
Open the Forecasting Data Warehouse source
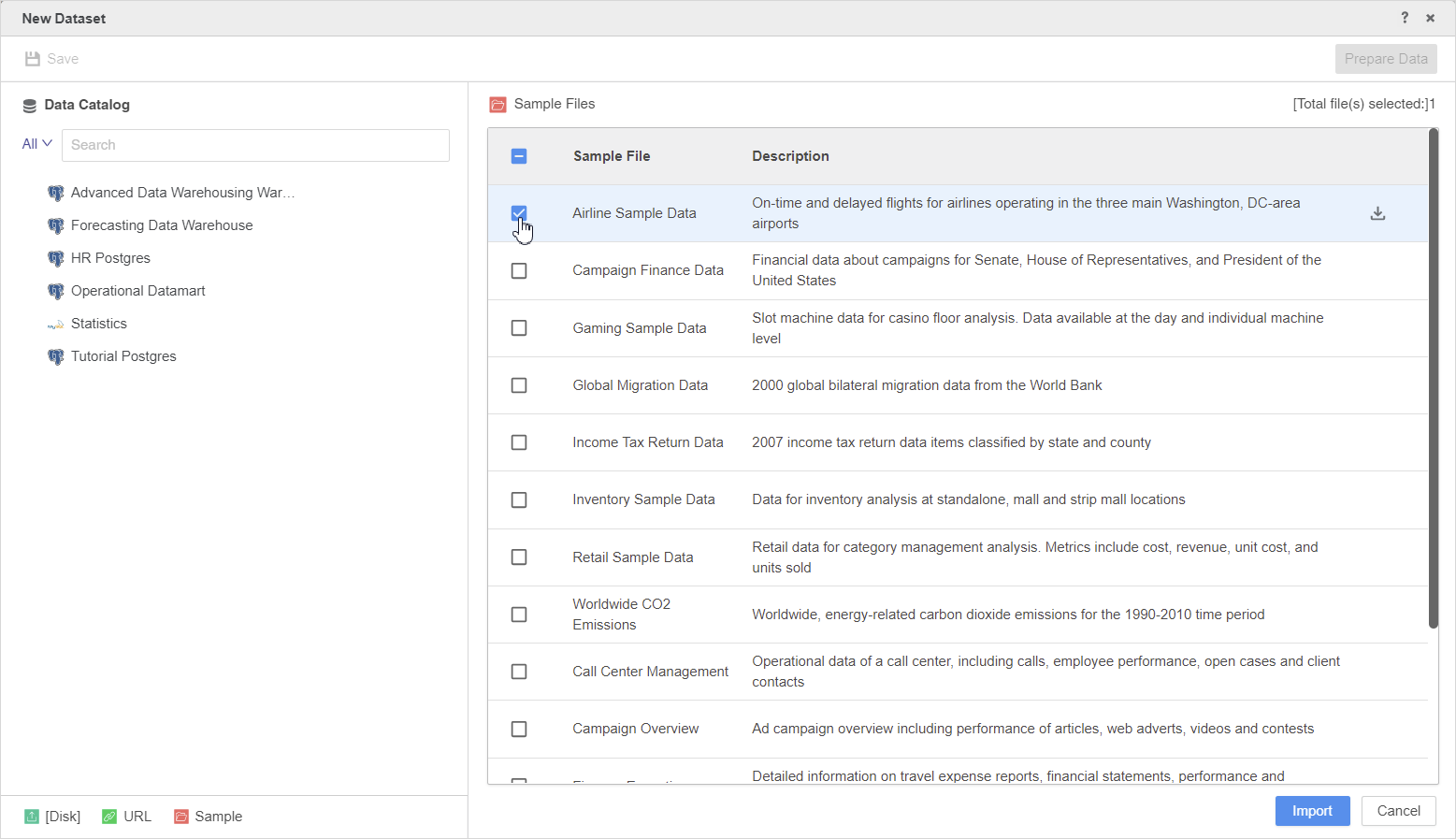click(x=162, y=225)
